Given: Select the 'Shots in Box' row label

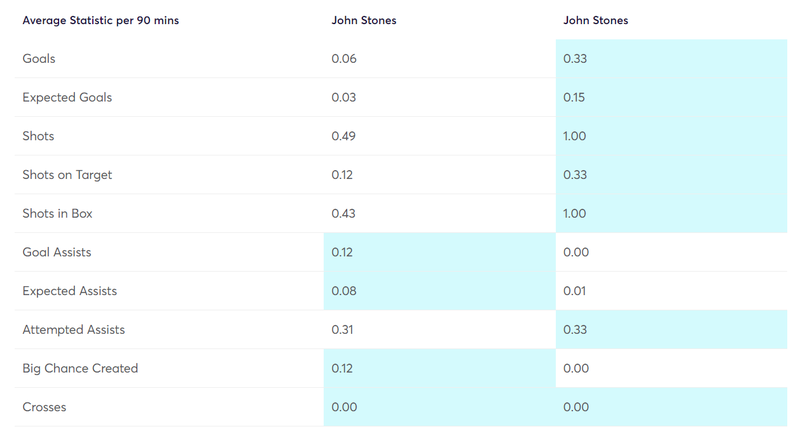Looking at the screenshot, I should tap(57, 214).
